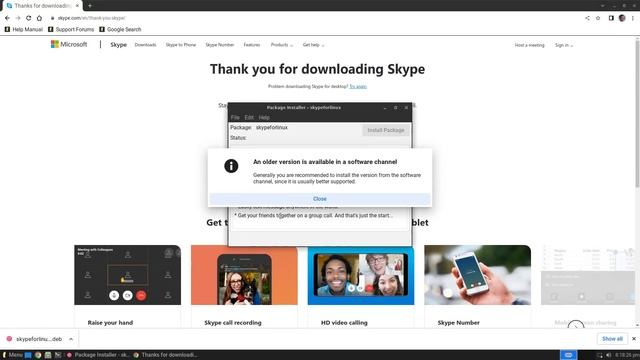Viewport: 640px width, 360px height.
Task: Switch to 'Thanks for downloadi...' taskbar window
Action: [165, 355]
